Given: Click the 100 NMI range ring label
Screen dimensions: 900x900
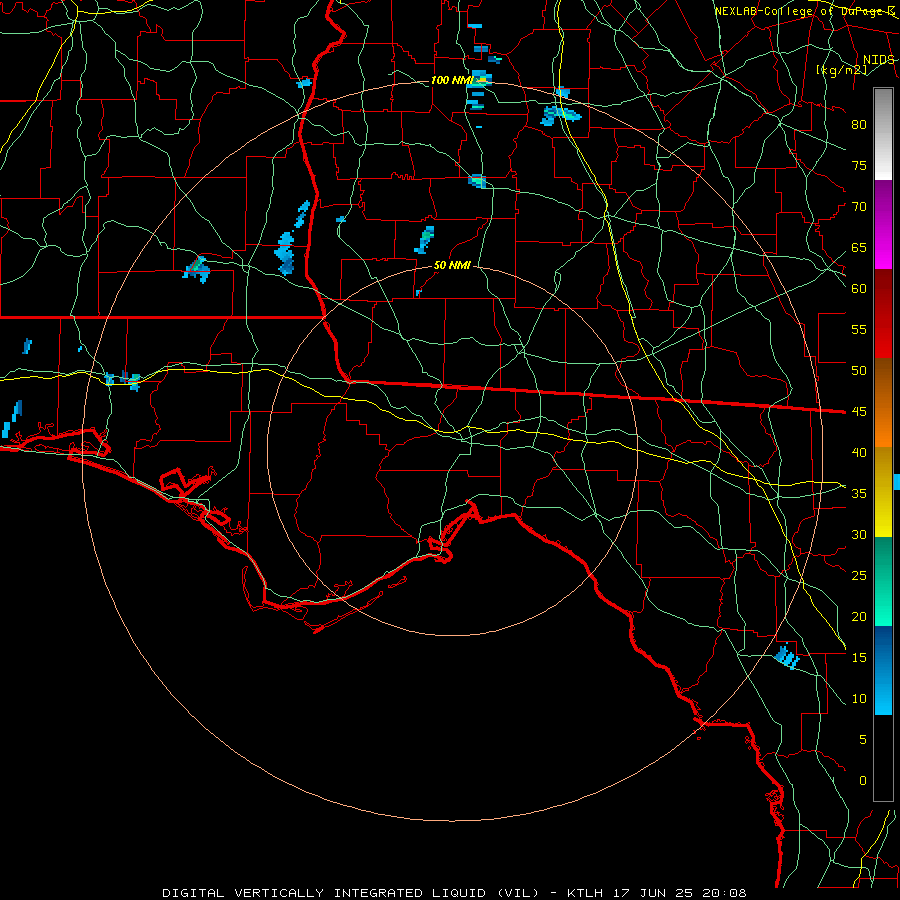Looking at the screenshot, I should tap(452, 80).
